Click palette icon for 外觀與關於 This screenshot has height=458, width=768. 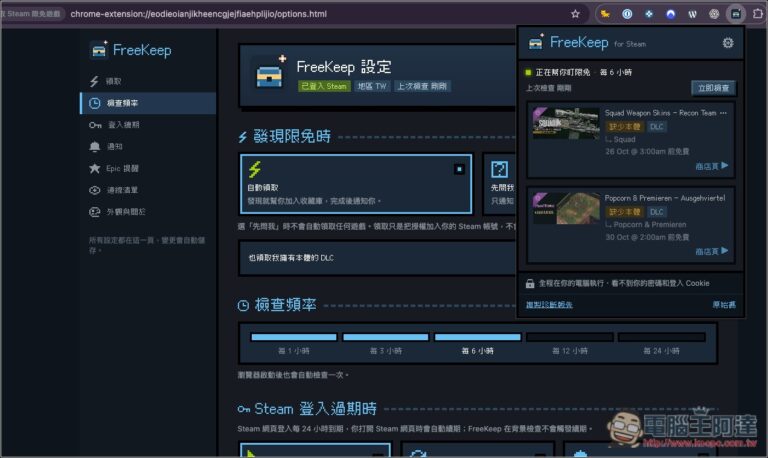[95, 212]
